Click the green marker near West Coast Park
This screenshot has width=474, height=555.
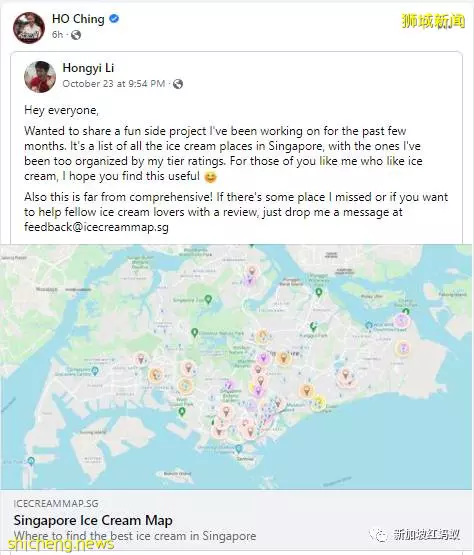point(182,412)
